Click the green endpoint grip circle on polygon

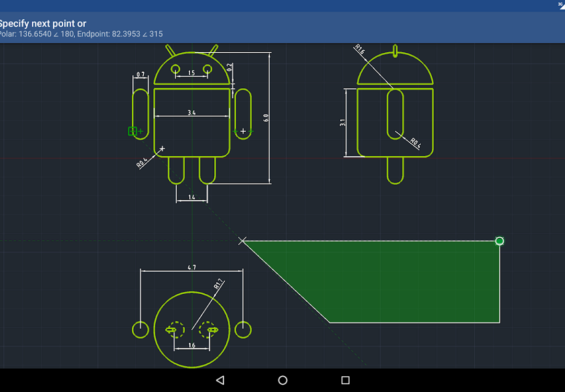499,241
